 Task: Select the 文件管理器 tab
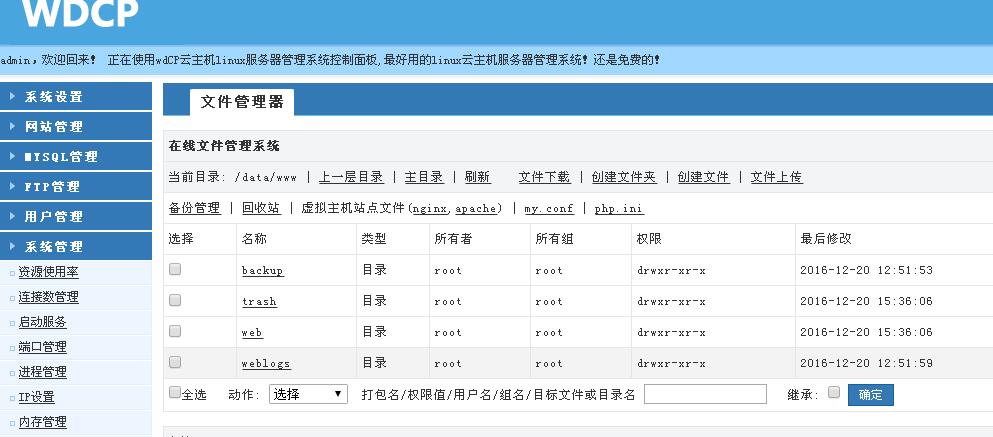click(242, 101)
